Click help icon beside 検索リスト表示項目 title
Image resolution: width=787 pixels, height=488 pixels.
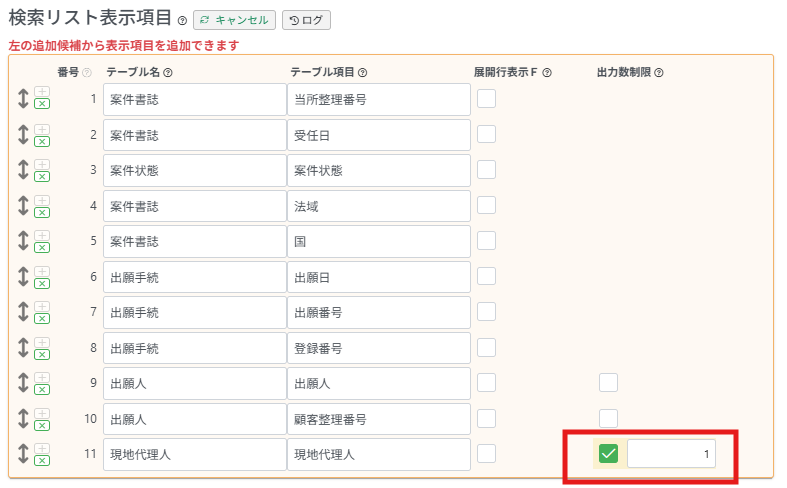coord(182,21)
